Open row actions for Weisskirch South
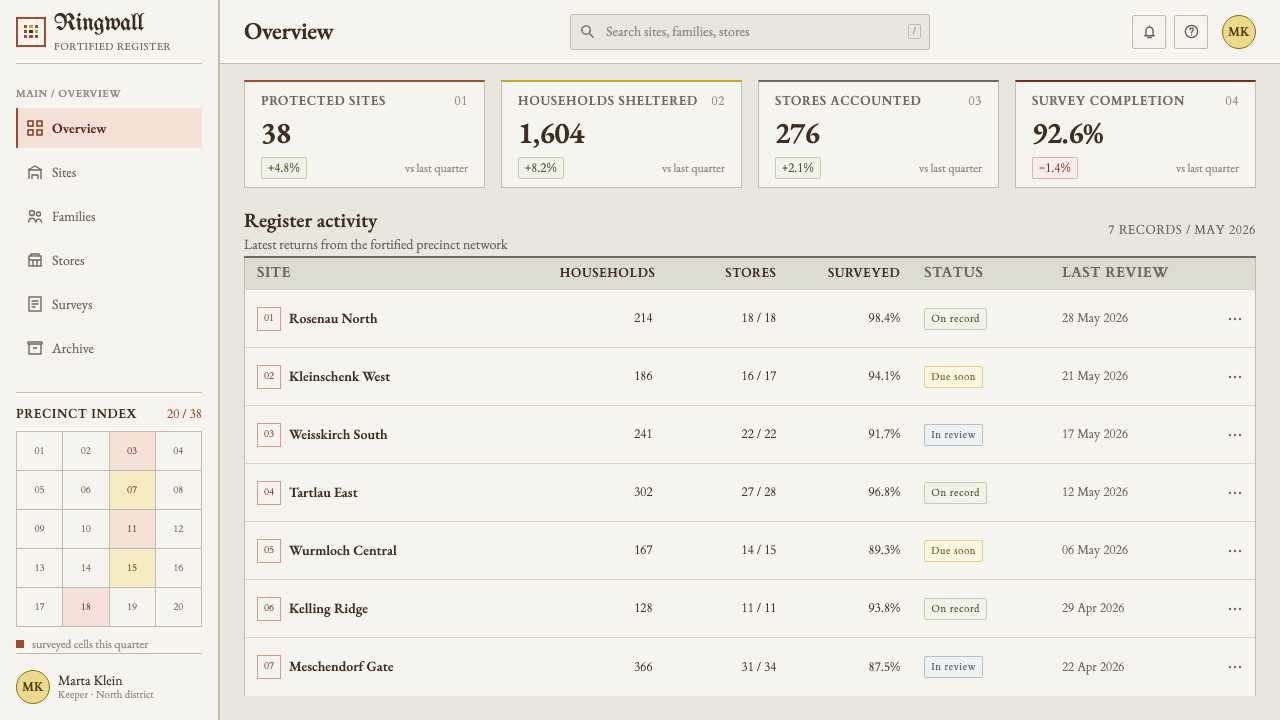 click(x=1235, y=435)
